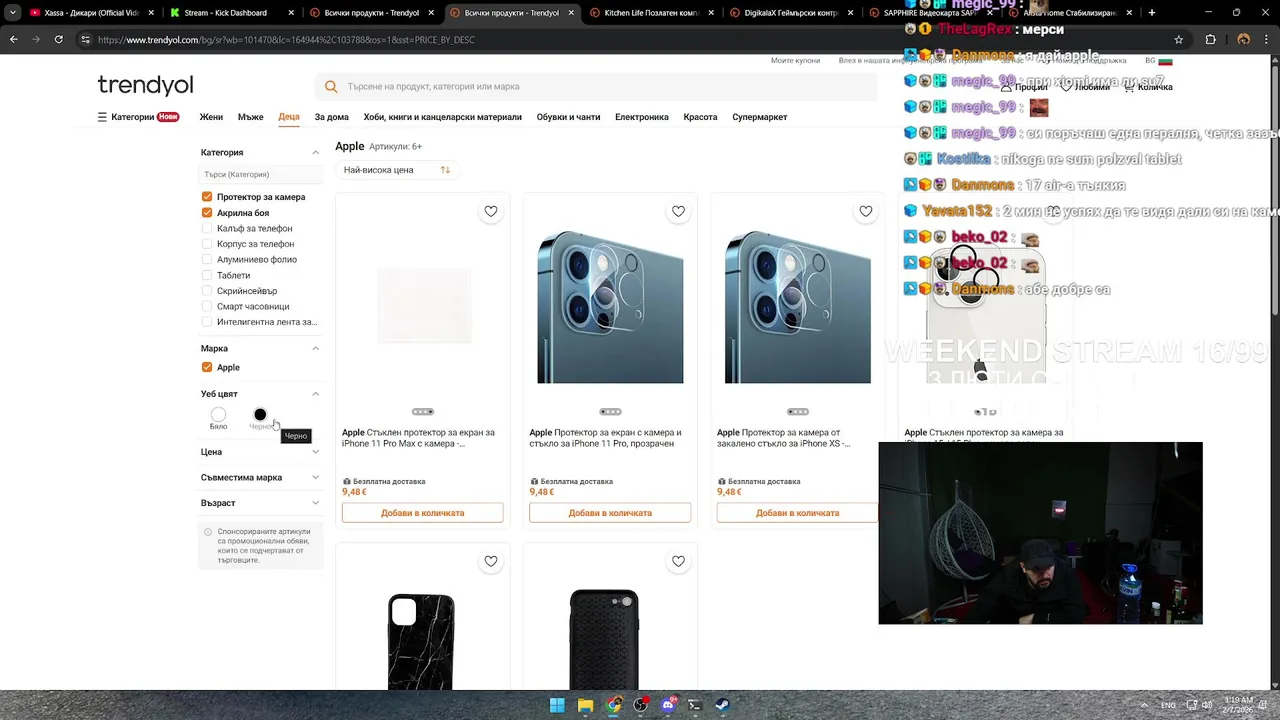This screenshot has width=1280, height=720.
Task: Open the Категории hamburger menu
Action: [102, 117]
